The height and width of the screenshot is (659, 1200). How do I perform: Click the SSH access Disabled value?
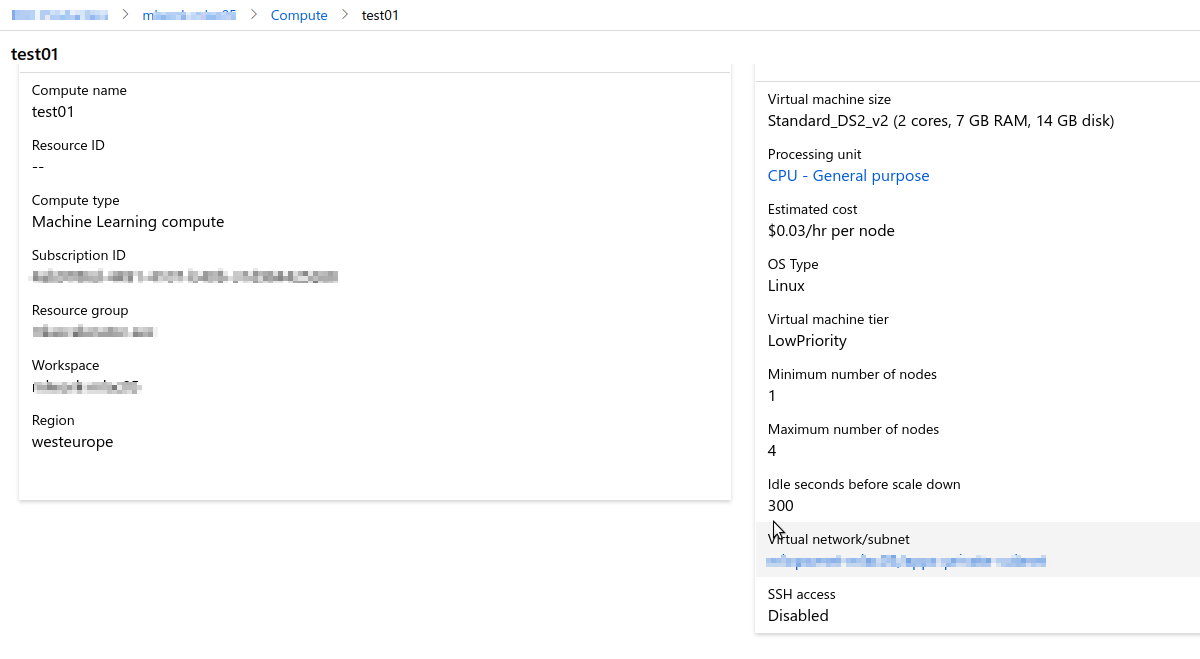pos(797,615)
